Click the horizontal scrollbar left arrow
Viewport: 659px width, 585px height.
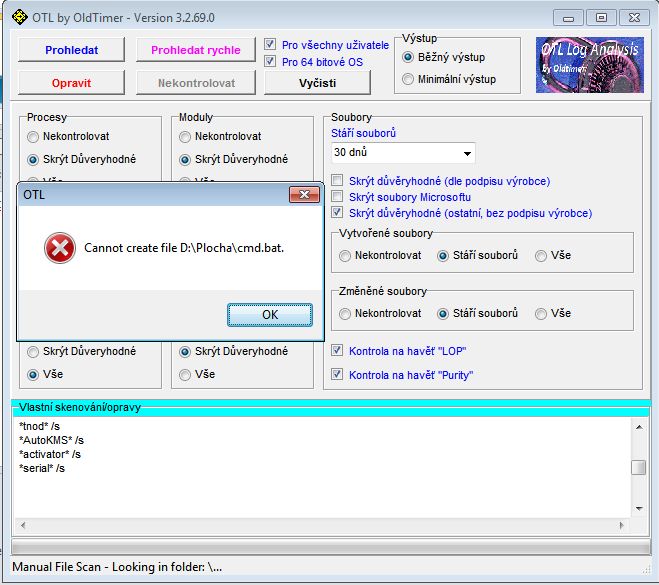click(x=23, y=525)
